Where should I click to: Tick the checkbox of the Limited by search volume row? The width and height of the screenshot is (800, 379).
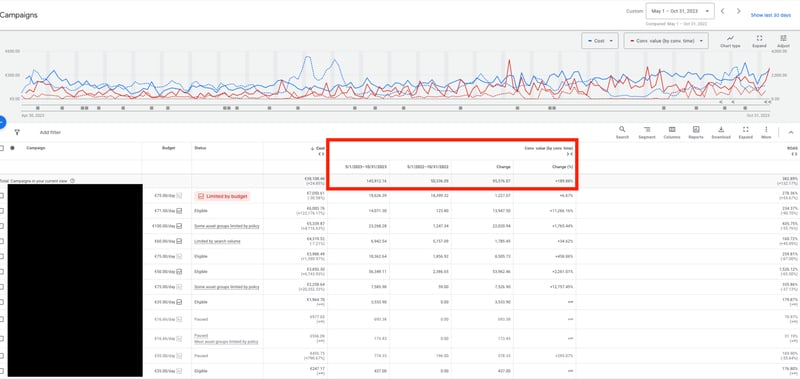point(2,241)
